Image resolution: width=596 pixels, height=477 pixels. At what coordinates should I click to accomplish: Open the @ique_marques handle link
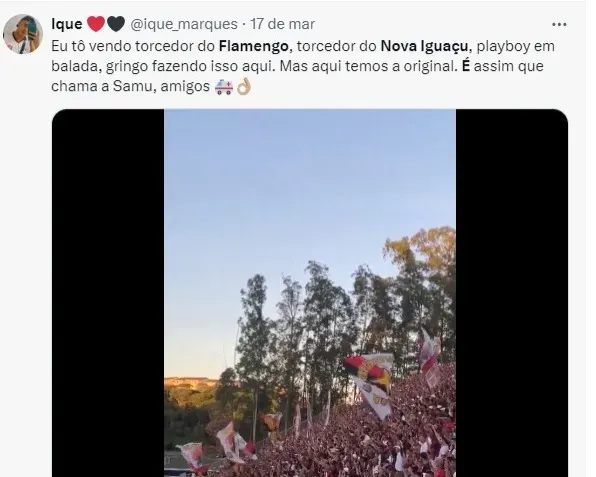(x=184, y=24)
